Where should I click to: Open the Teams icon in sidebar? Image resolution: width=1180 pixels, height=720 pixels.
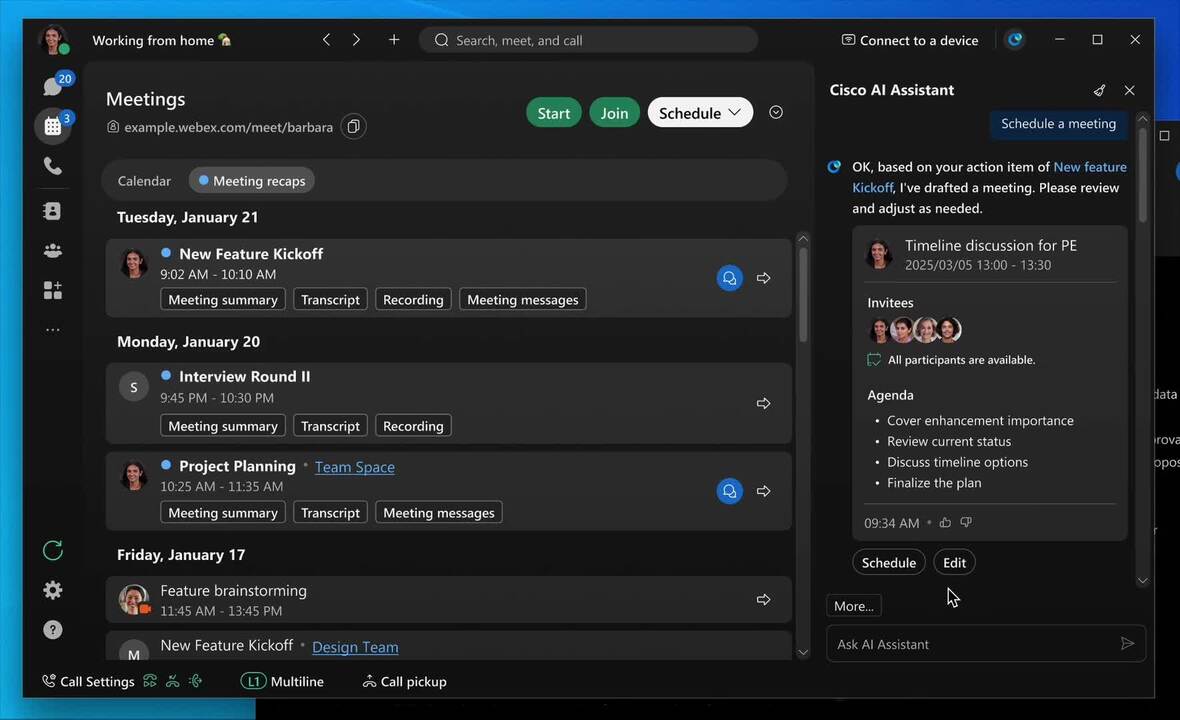click(x=53, y=251)
